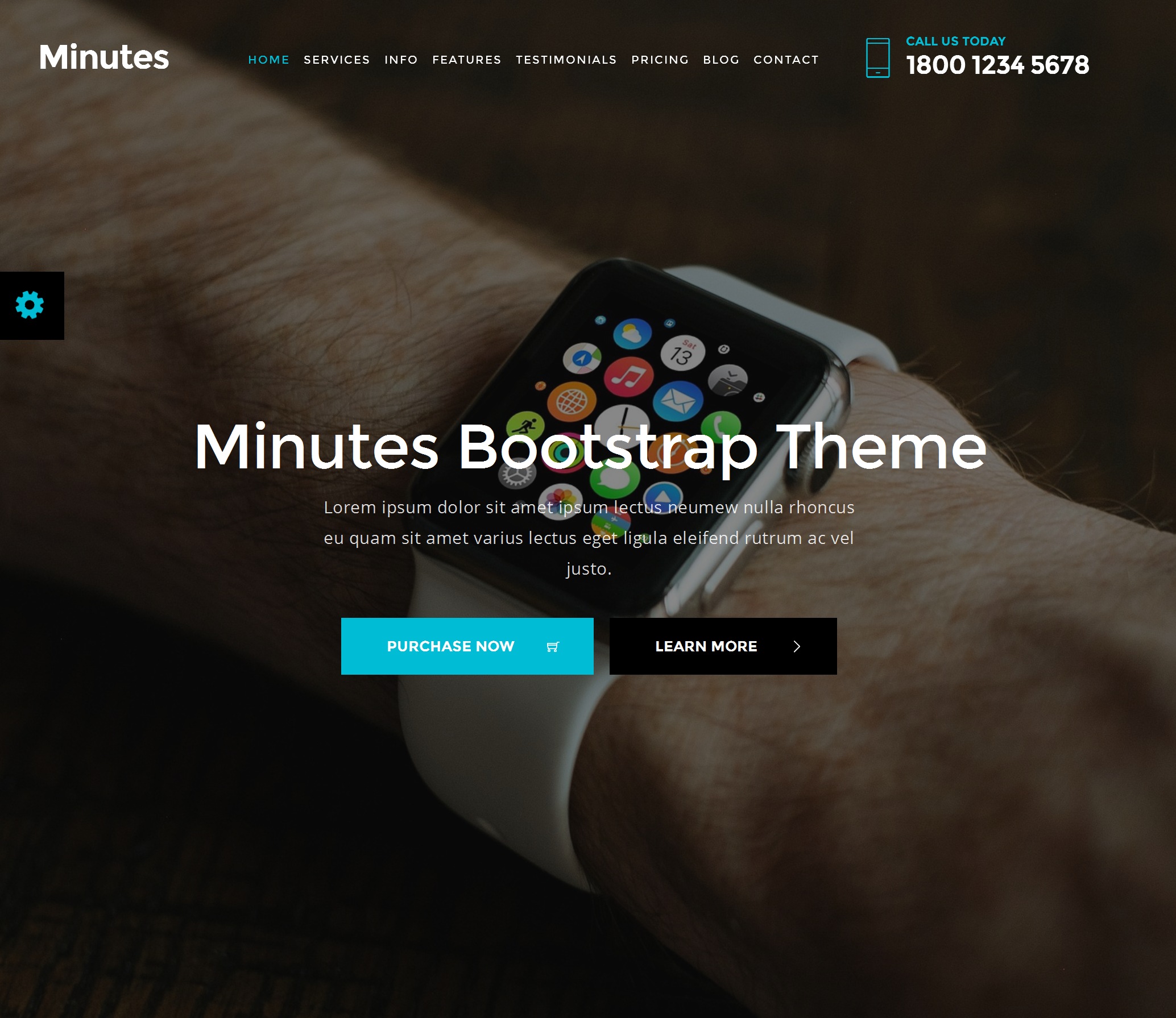Click the Minutes logo text in header
1176x1018 pixels.
[x=104, y=57]
